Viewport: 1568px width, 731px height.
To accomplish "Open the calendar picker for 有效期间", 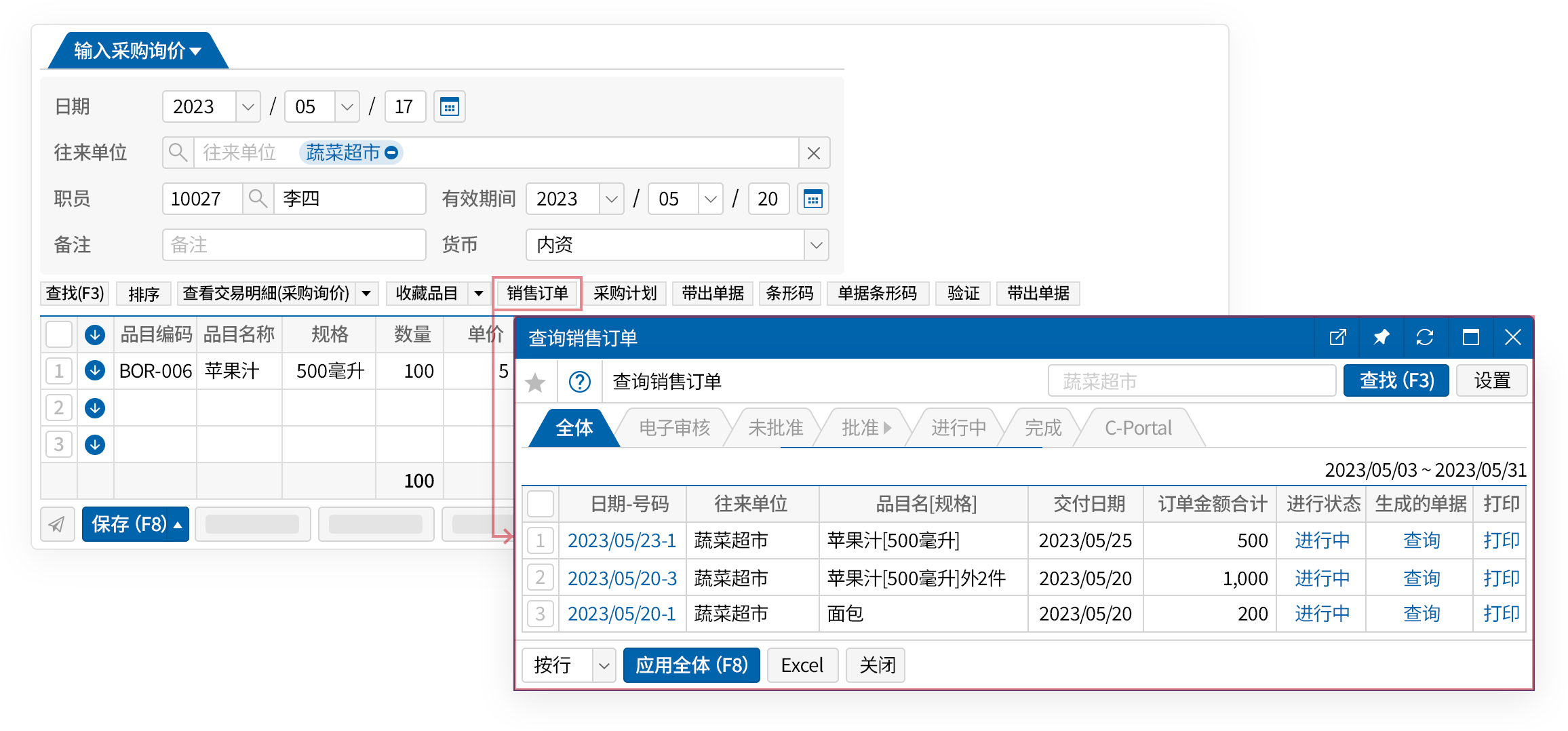I will pos(812,199).
